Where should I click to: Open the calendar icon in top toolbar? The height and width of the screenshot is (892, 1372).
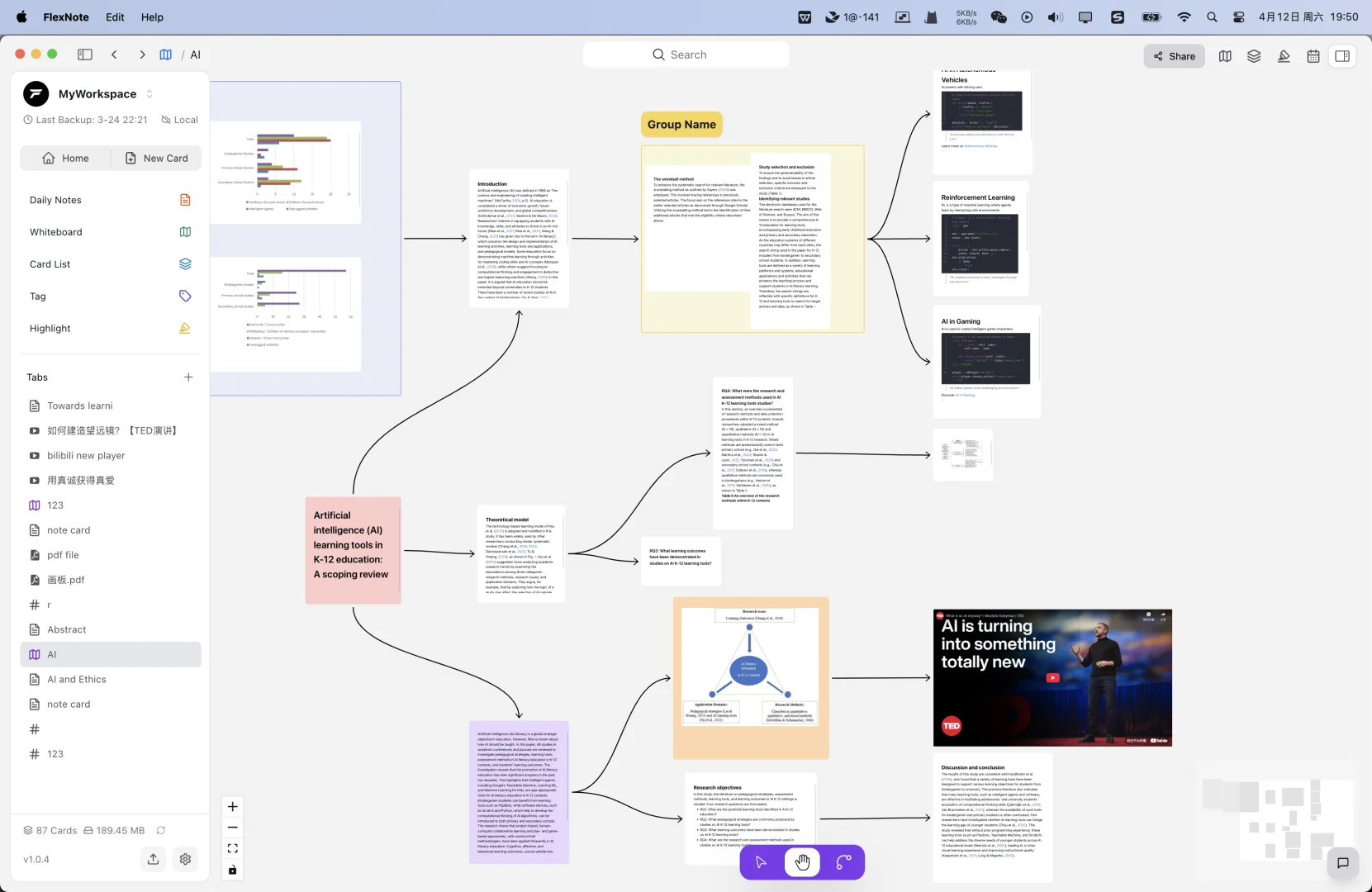tap(1313, 56)
